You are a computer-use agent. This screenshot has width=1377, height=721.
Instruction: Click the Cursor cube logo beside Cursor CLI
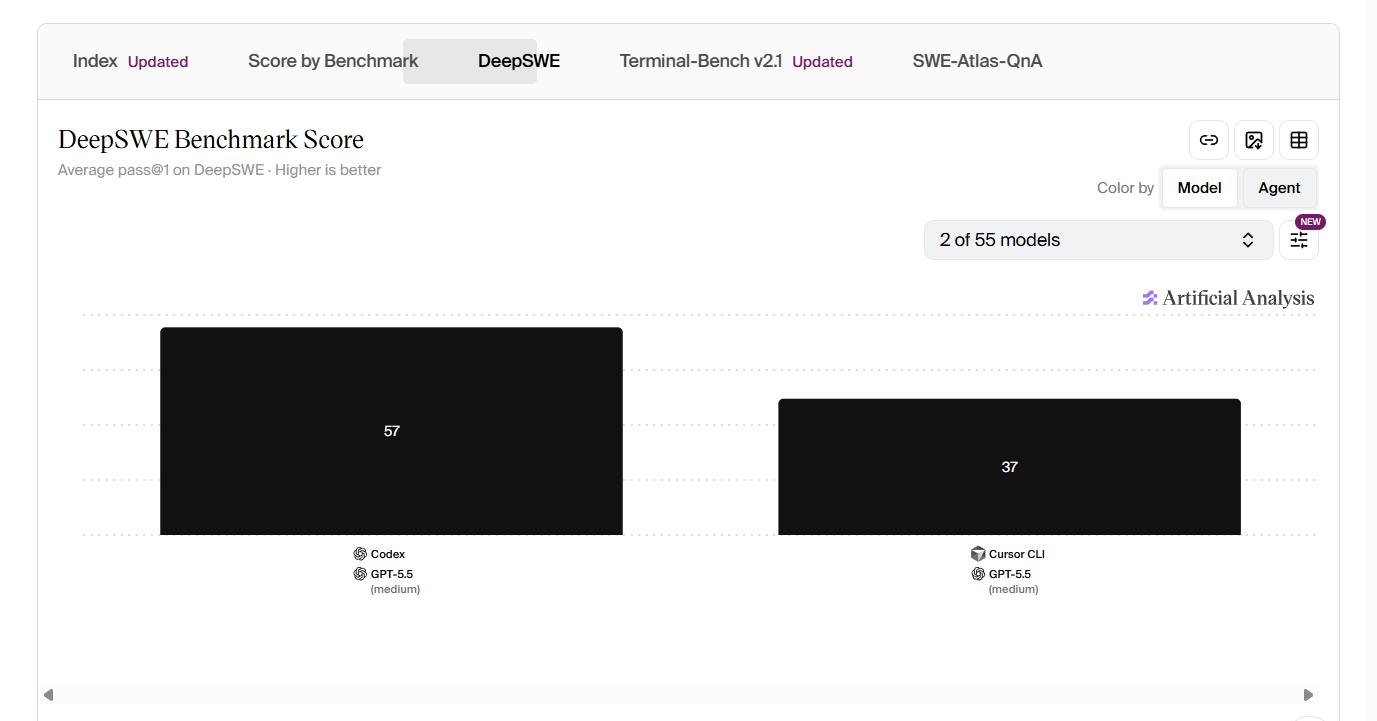(978, 554)
